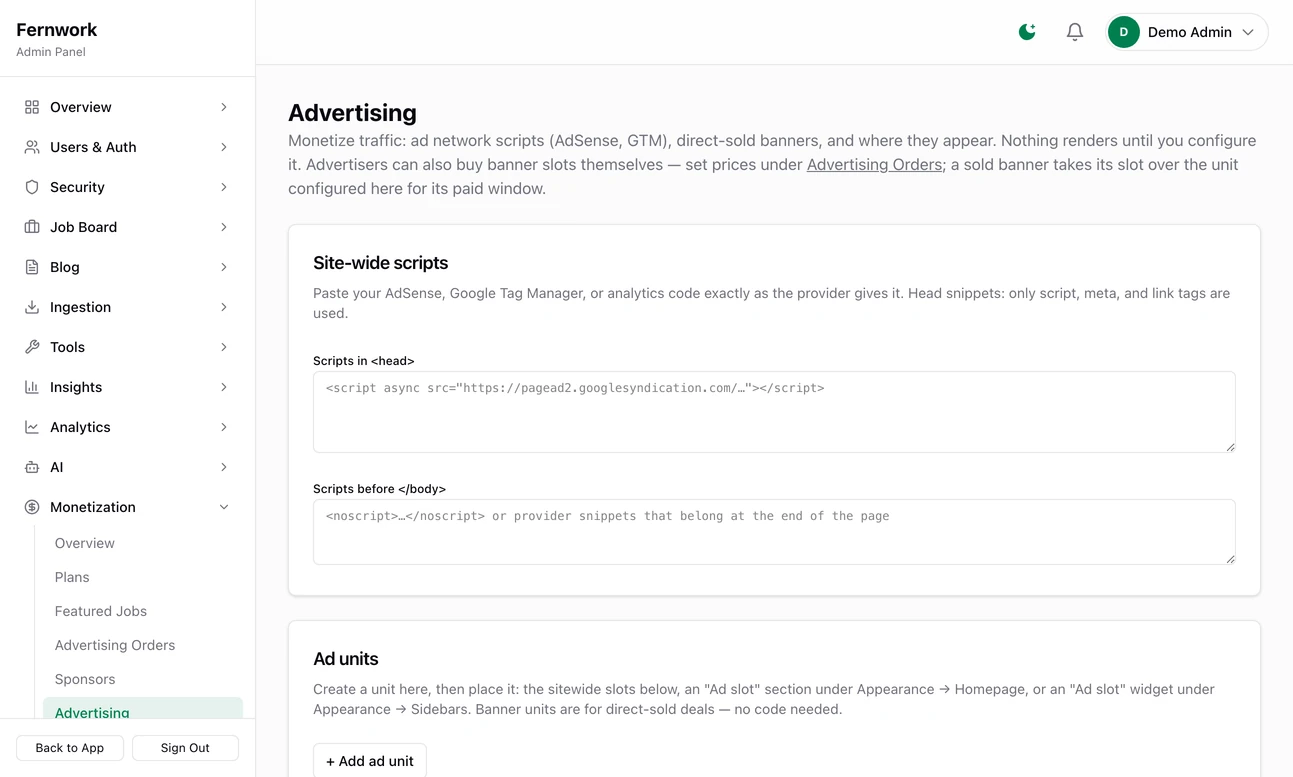Expand the Insights chevron
1293x777 pixels.
pos(224,387)
